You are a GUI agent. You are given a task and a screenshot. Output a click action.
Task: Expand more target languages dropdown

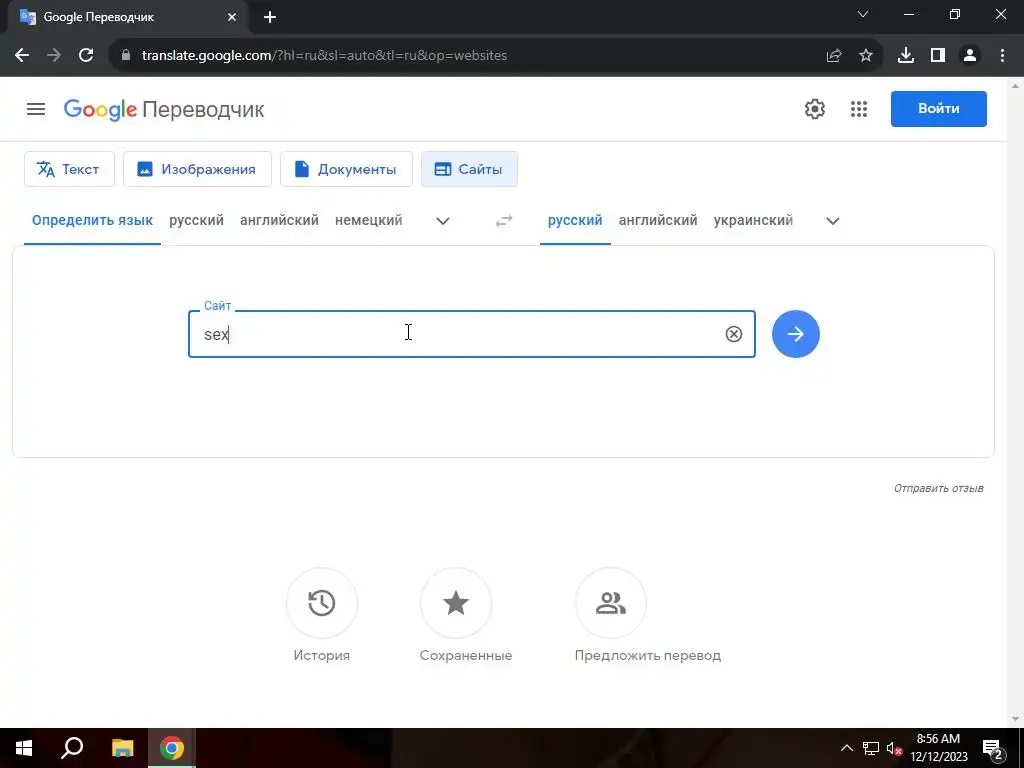pos(833,221)
